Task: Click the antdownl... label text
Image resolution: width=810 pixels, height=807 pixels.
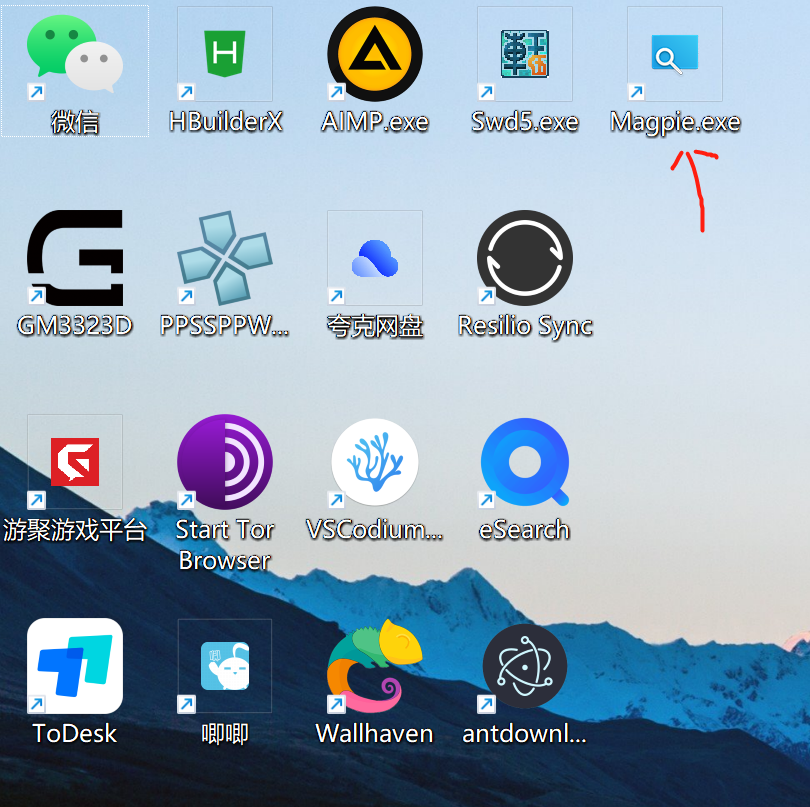Action: pyautogui.click(x=525, y=734)
